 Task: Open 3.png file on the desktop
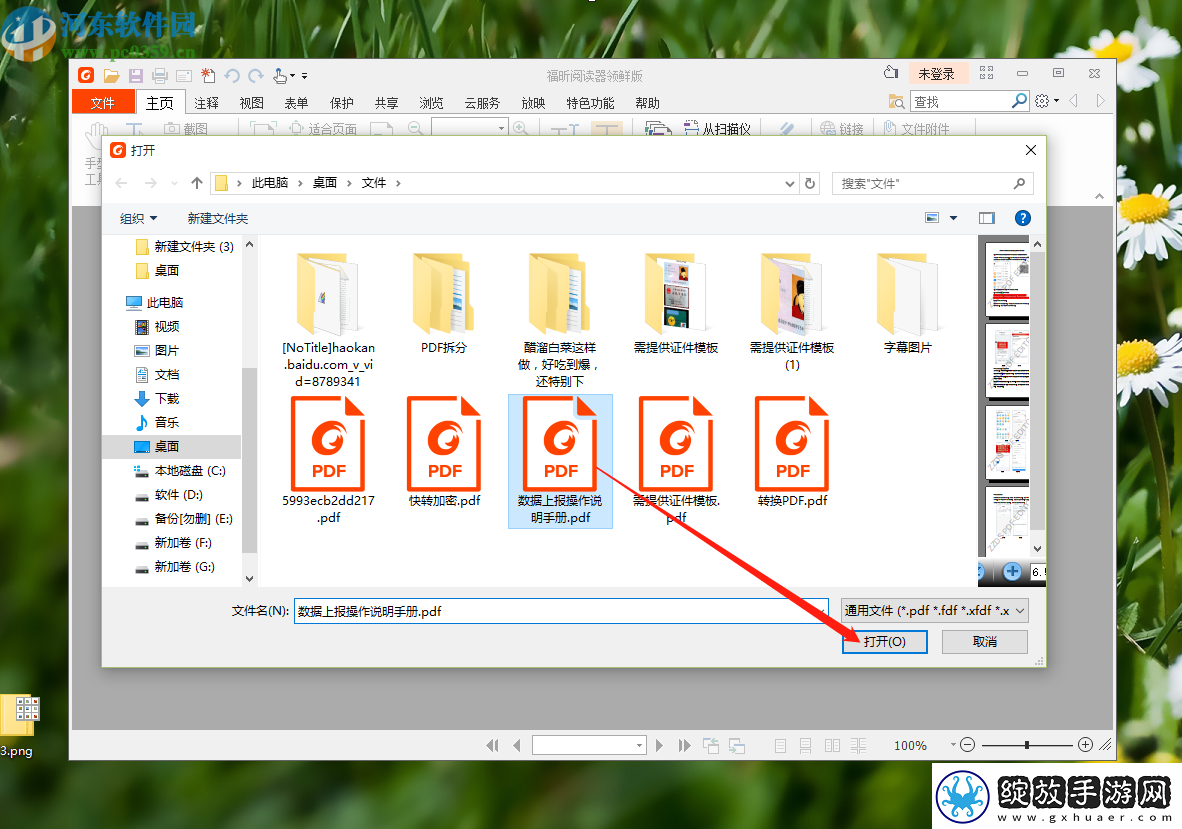19,725
